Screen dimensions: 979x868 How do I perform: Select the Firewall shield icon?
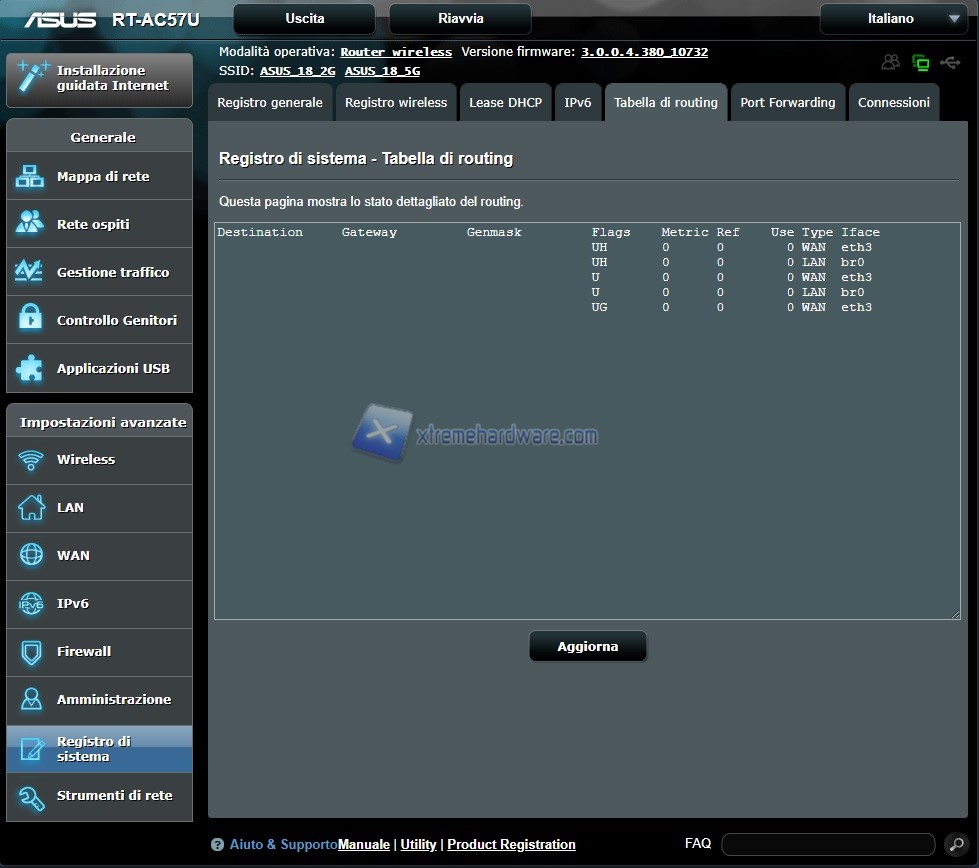click(x=31, y=652)
